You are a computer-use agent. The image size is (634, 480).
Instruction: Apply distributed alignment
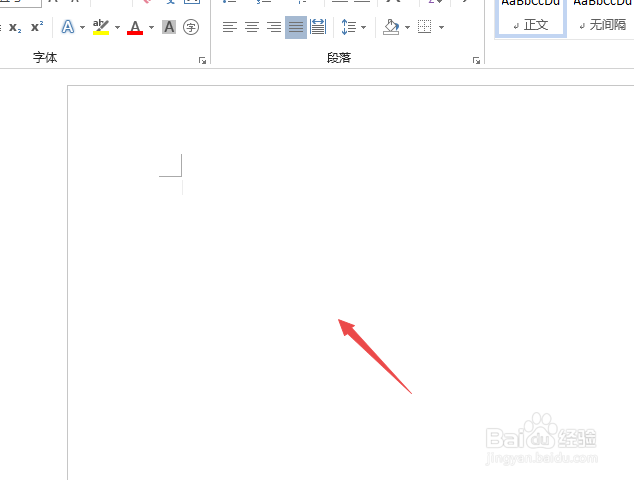point(318,27)
